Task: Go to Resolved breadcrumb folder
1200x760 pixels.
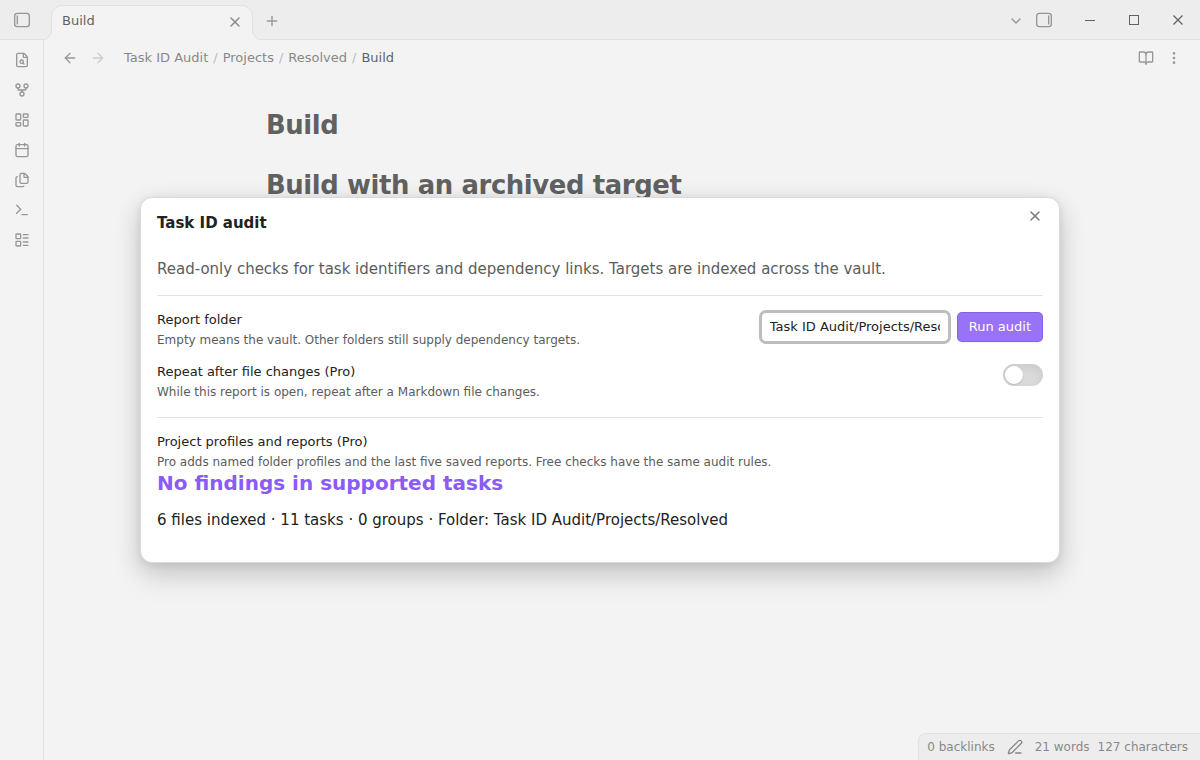Action: pos(317,58)
